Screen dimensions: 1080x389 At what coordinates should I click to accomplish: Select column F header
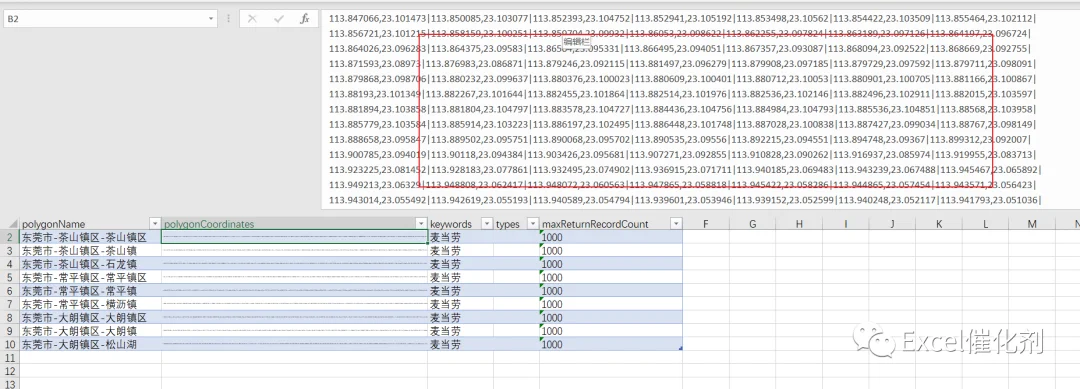tap(706, 224)
